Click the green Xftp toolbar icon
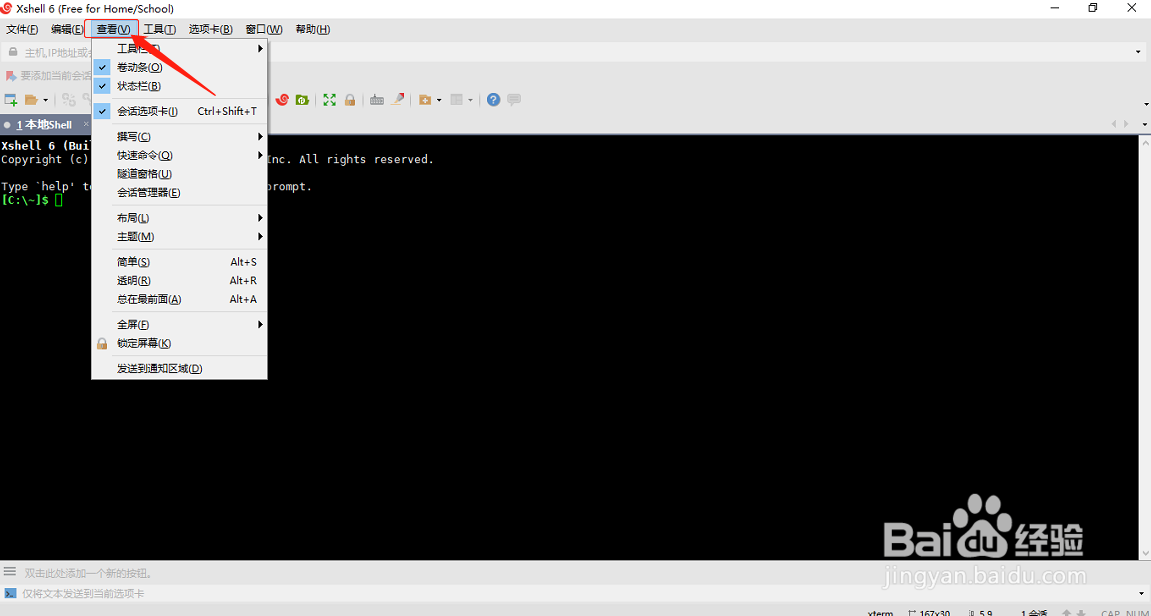 [302, 100]
